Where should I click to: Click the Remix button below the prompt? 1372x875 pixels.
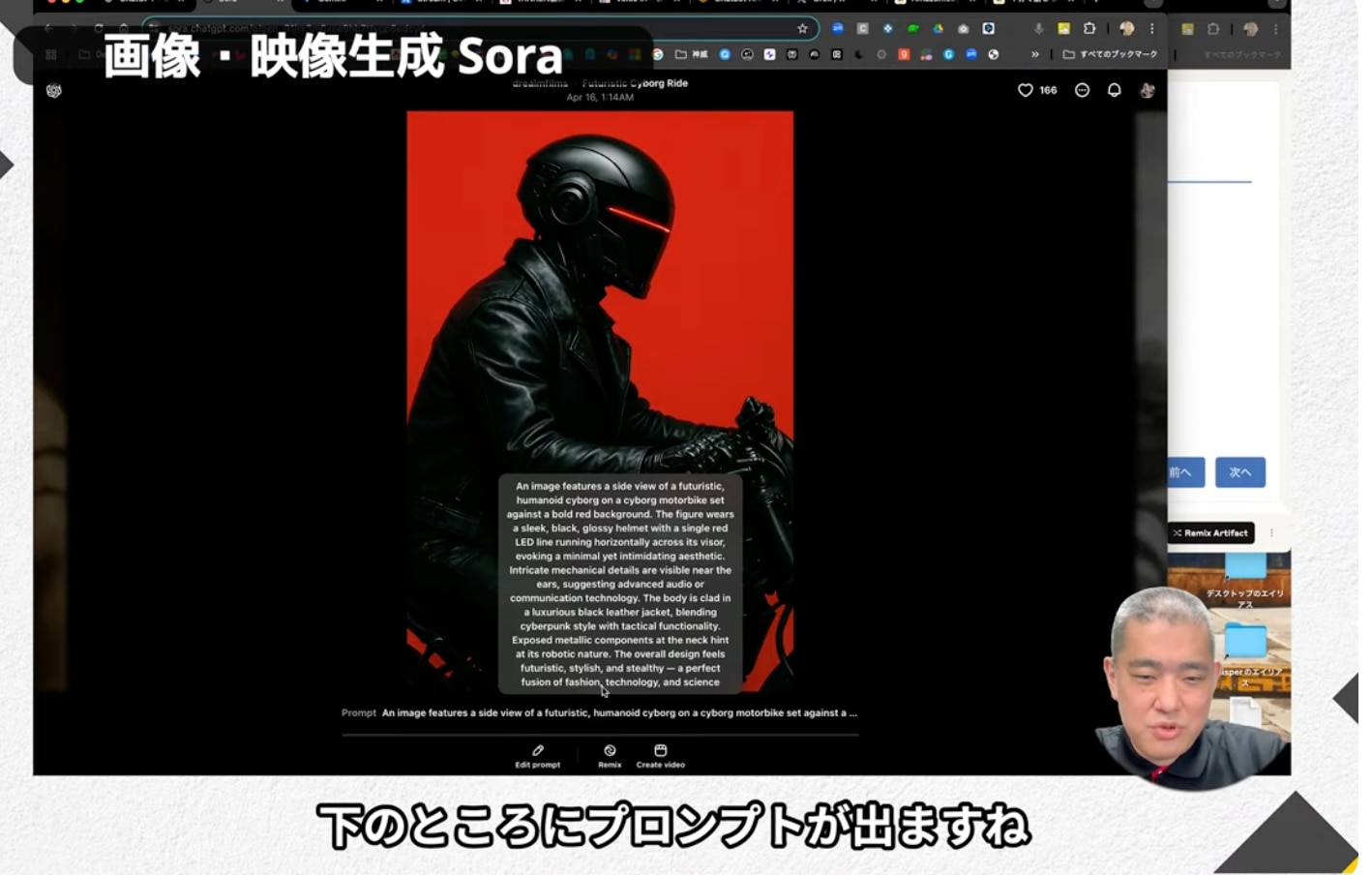click(610, 756)
